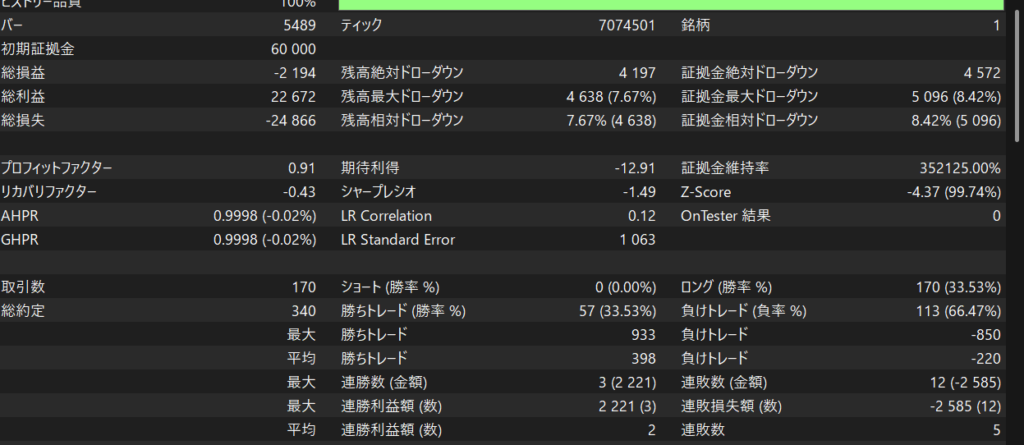Click the シャープレシオ value -1.49
This screenshot has height=445, width=1024.
point(637,192)
